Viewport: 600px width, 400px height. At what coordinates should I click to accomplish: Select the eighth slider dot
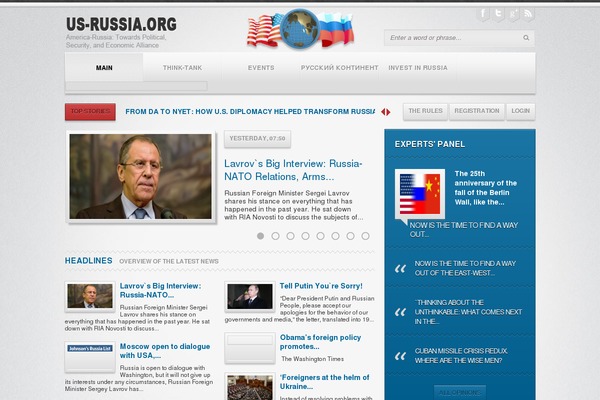365,236
